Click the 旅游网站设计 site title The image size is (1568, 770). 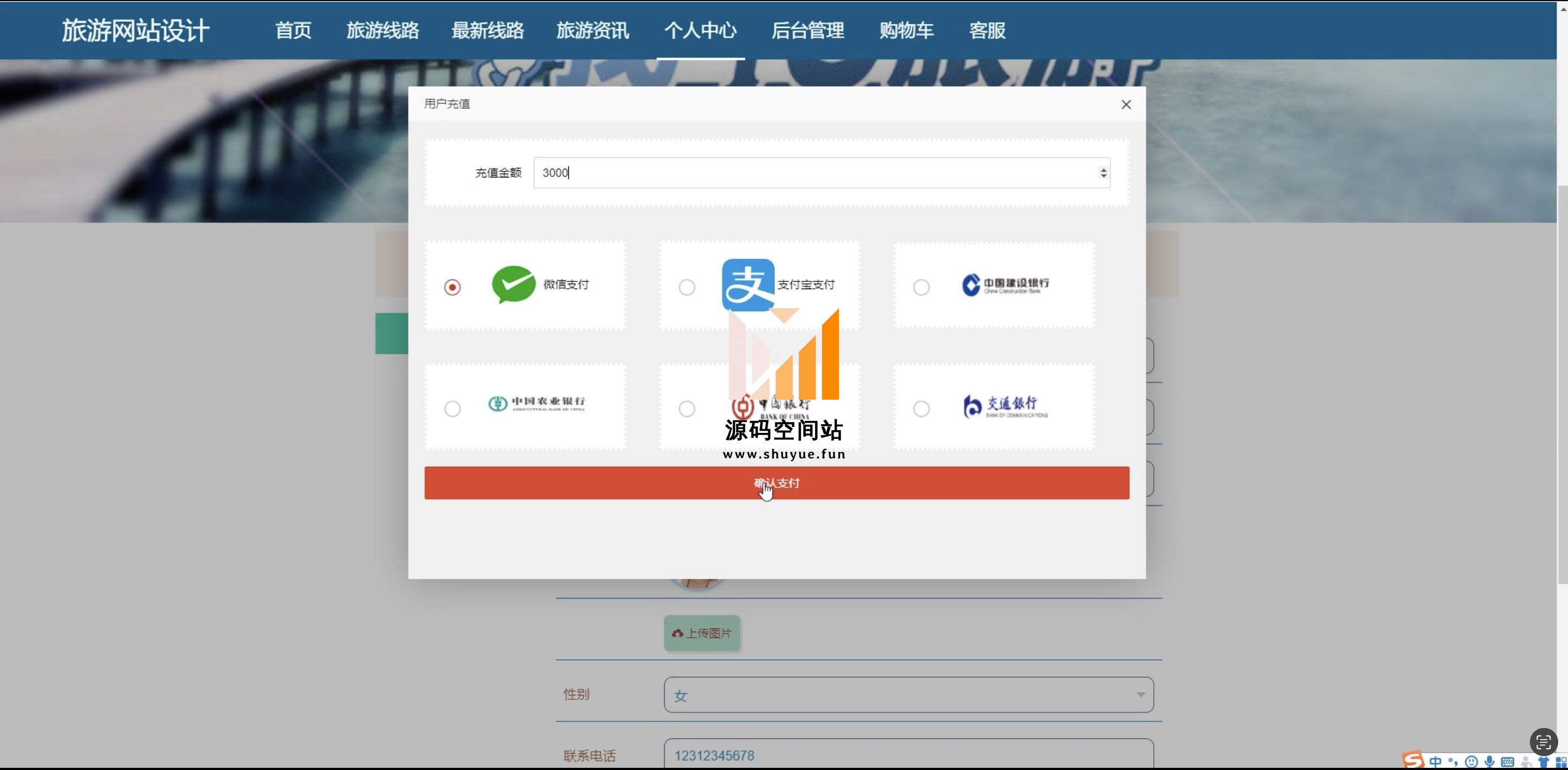tap(136, 30)
